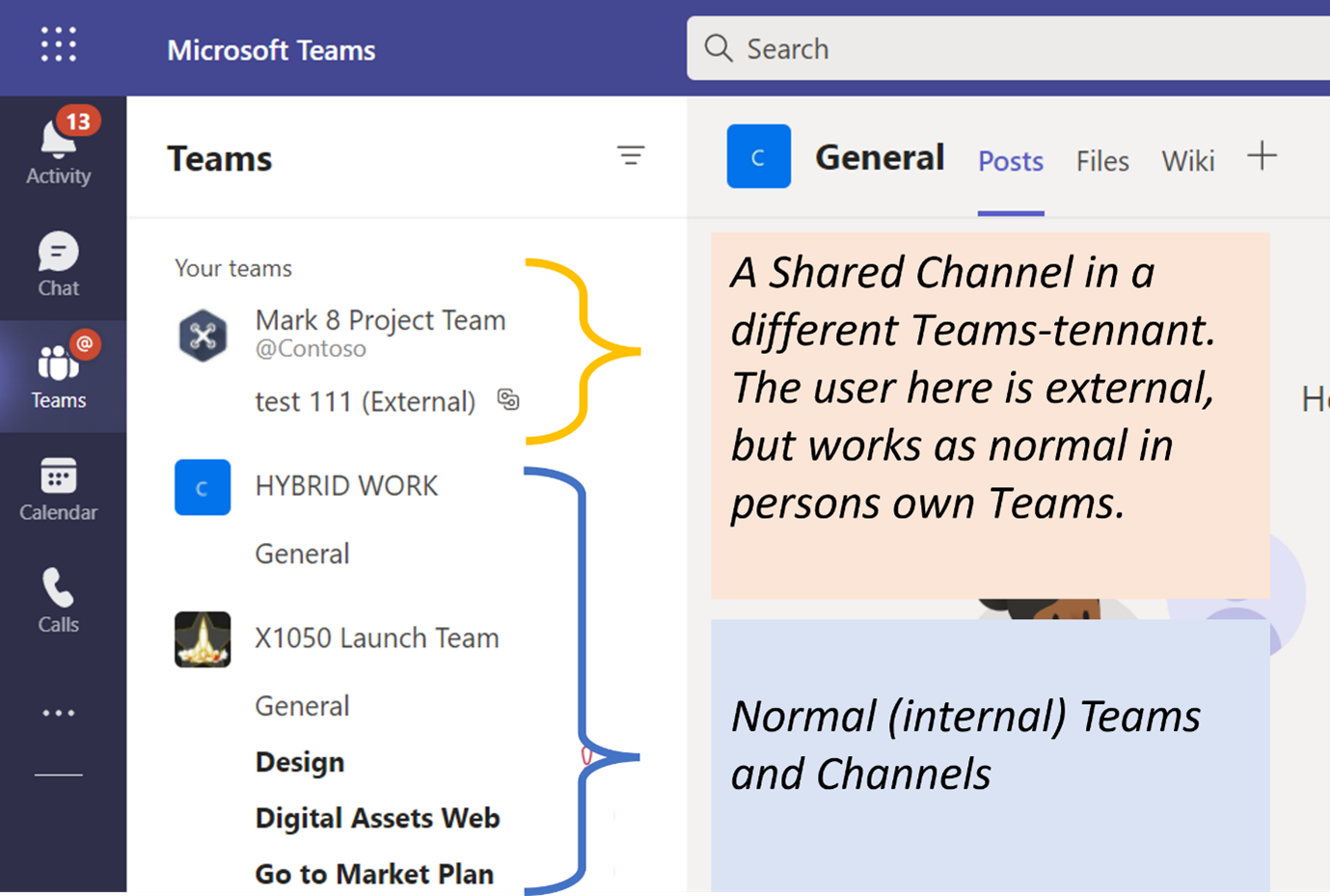Switch to the Posts tab
This screenshot has height=896, width=1330.
(x=1011, y=161)
